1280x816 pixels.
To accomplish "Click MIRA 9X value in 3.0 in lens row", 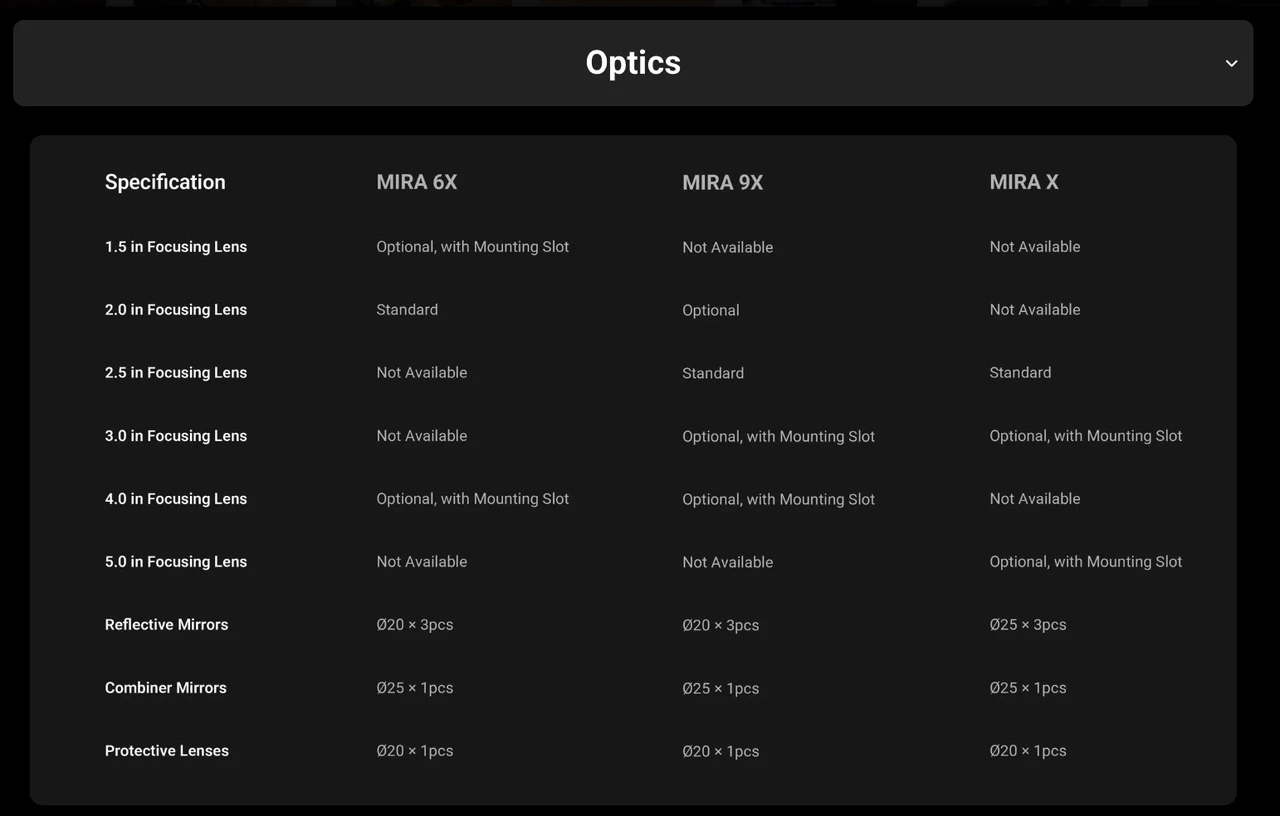I will click(779, 437).
